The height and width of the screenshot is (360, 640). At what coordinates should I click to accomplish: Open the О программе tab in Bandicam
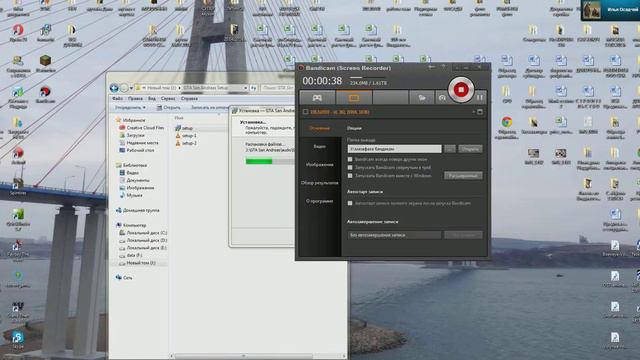[x=319, y=201]
